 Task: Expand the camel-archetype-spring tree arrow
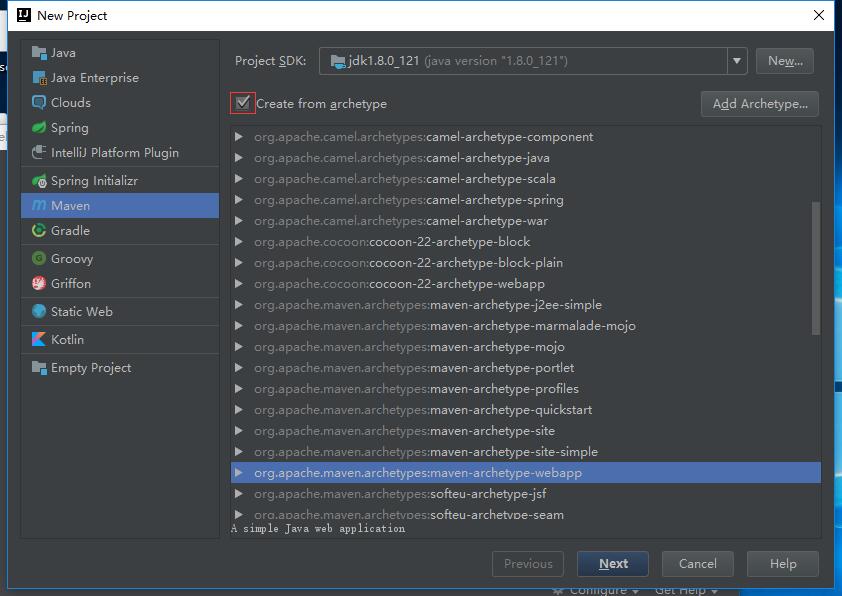[238, 200]
